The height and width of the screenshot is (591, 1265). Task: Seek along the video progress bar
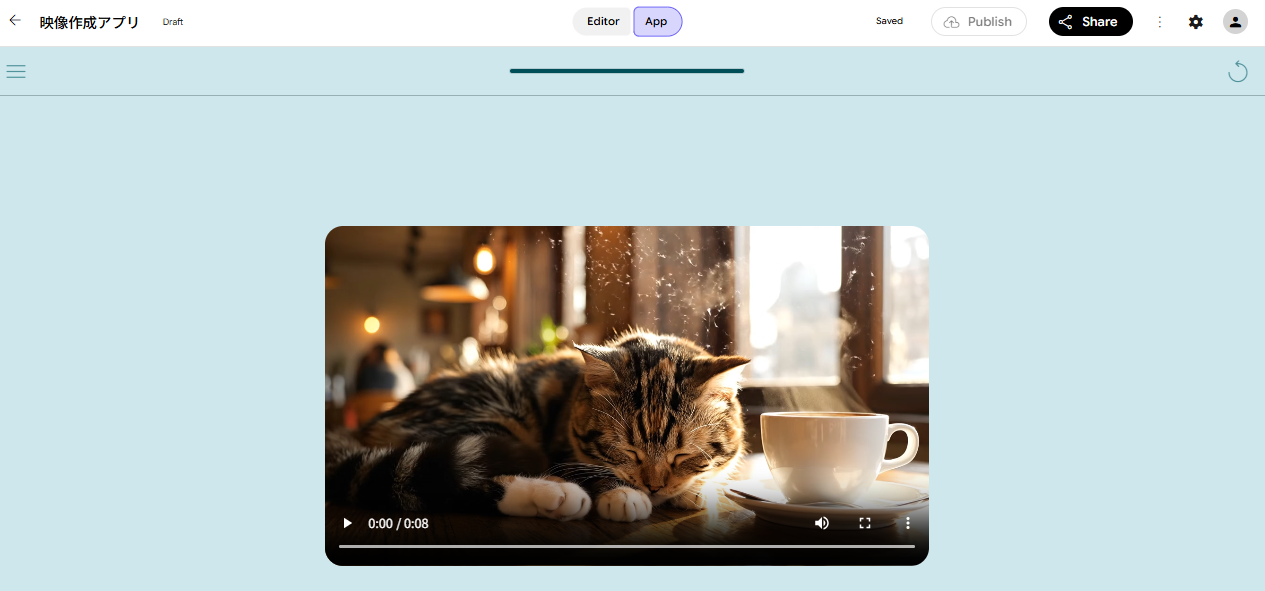[x=627, y=546]
